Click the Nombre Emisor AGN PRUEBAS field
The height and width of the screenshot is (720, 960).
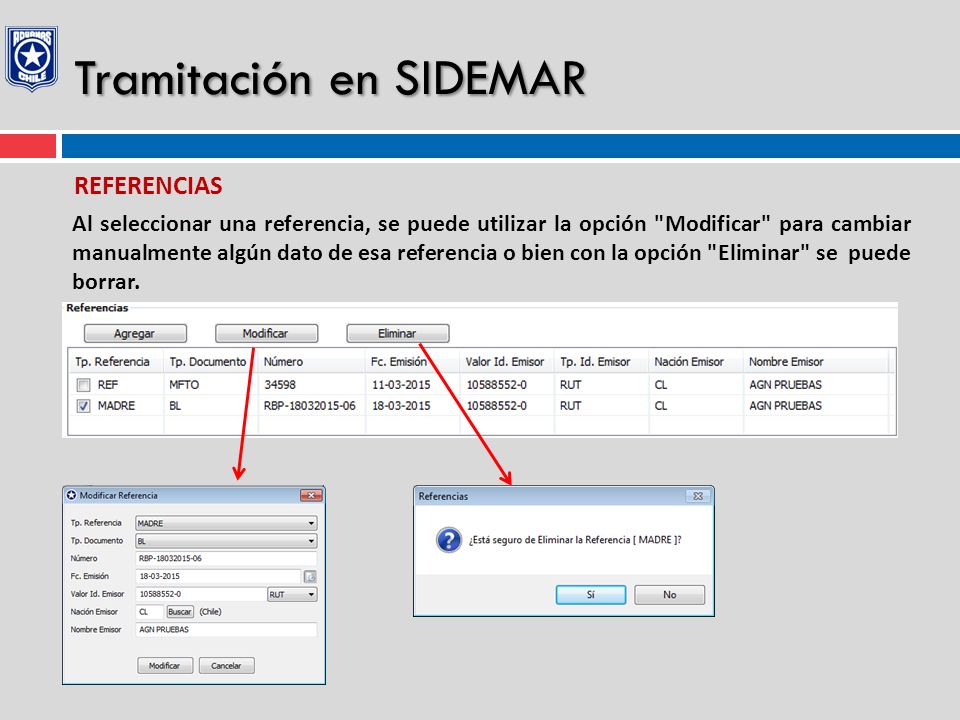(226, 629)
